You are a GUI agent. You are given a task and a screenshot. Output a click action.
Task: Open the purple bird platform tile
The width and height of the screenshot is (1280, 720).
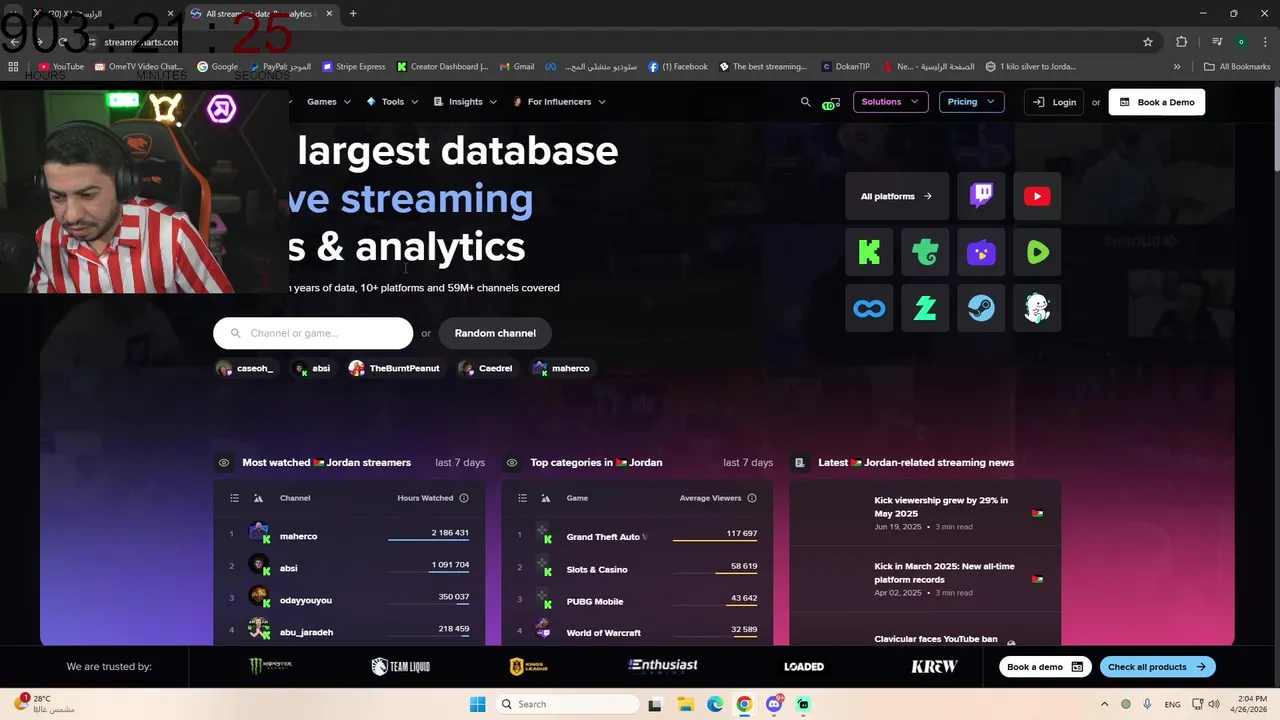(981, 252)
